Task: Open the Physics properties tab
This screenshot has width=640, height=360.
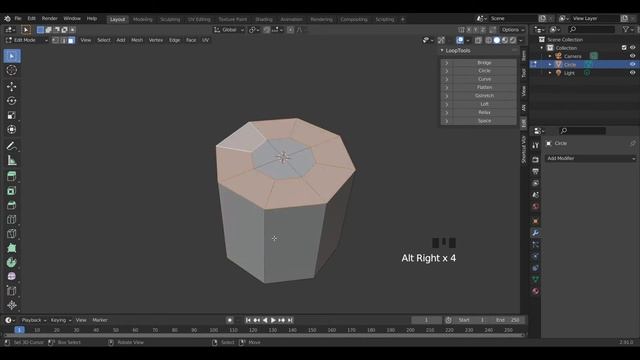Action: point(536,256)
